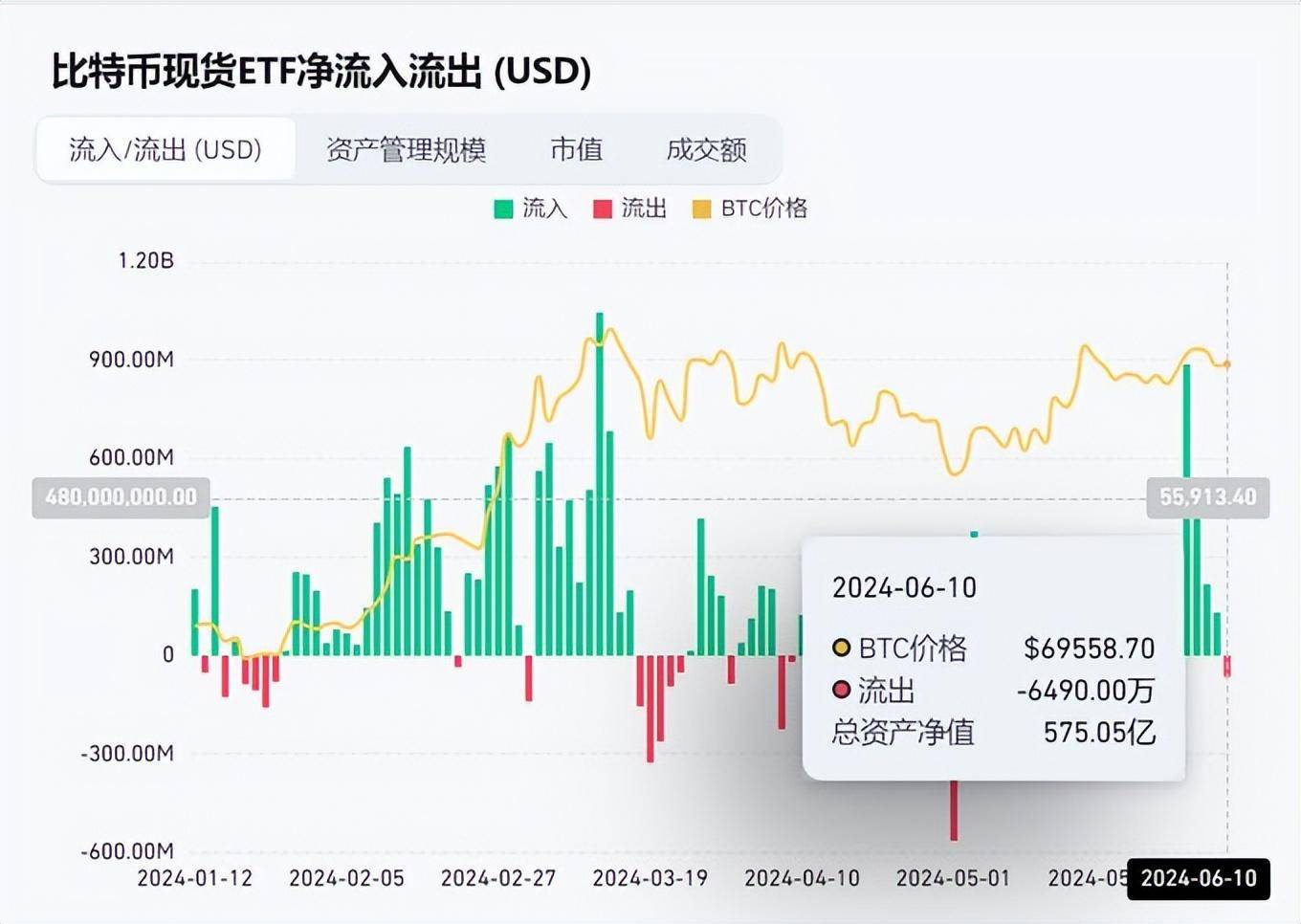
Task: Click the 600.00M y-axis label
Action: (131, 458)
